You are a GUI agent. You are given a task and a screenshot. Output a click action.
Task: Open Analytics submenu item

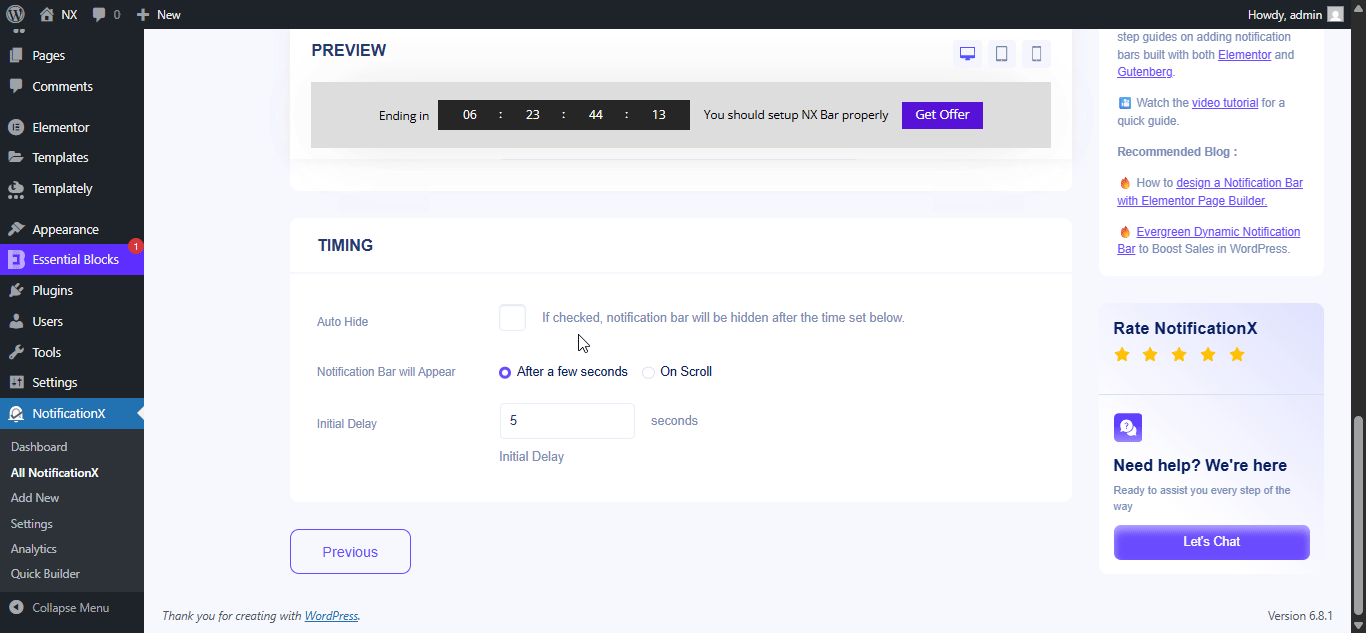click(34, 549)
